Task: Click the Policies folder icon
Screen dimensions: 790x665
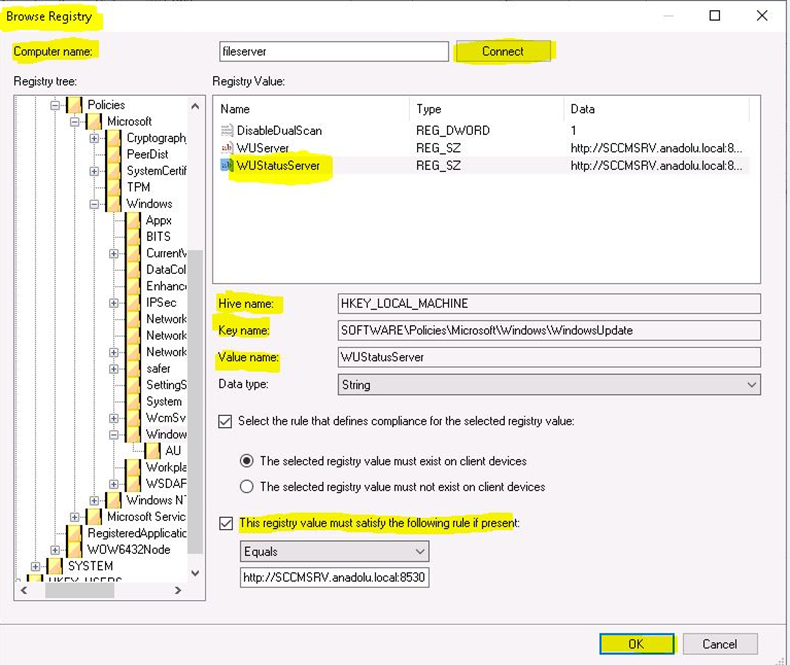Action: (75, 105)
